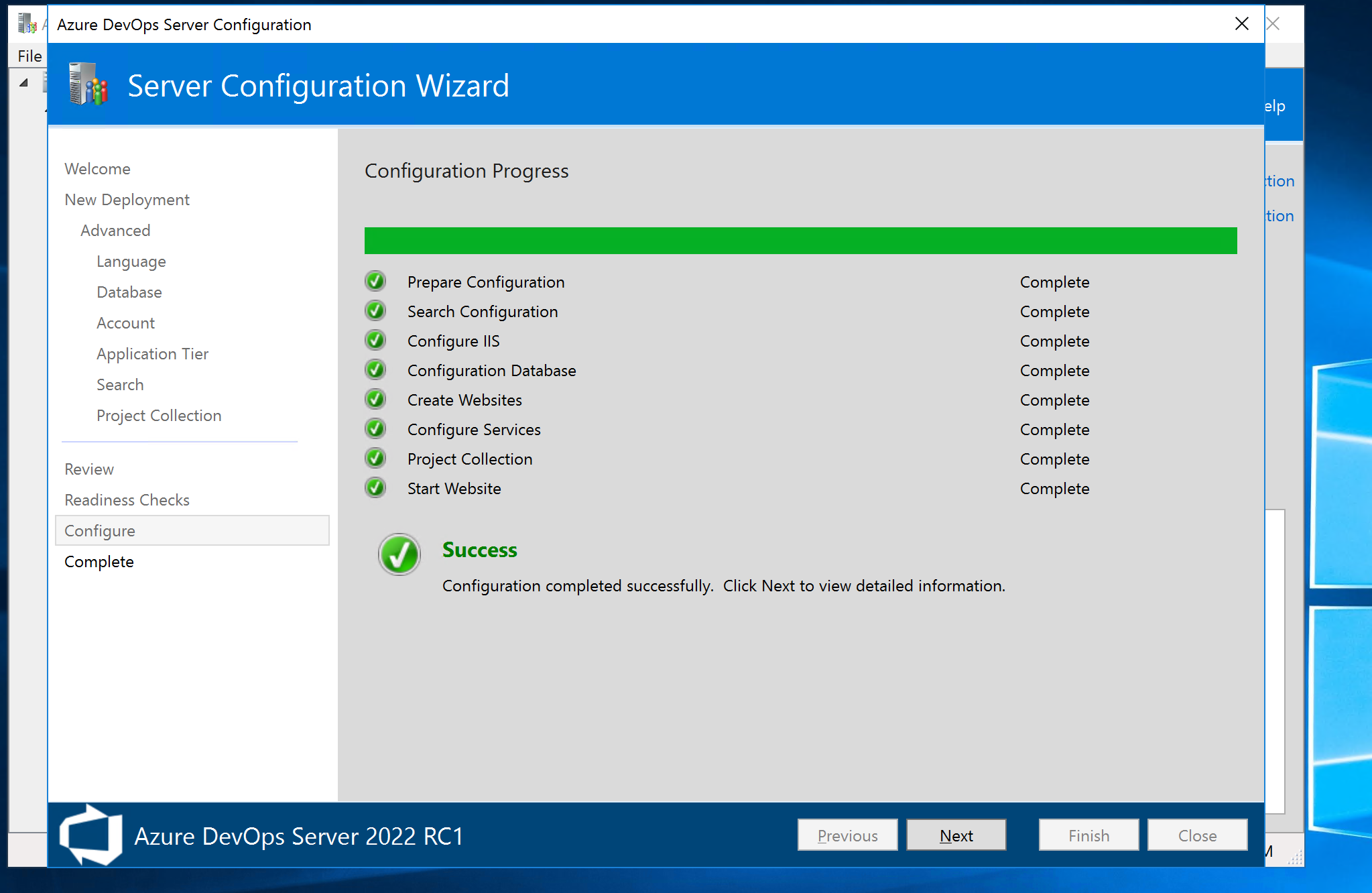
Task: Click the background window's title bar app icon
Action: tap(27, 23)
